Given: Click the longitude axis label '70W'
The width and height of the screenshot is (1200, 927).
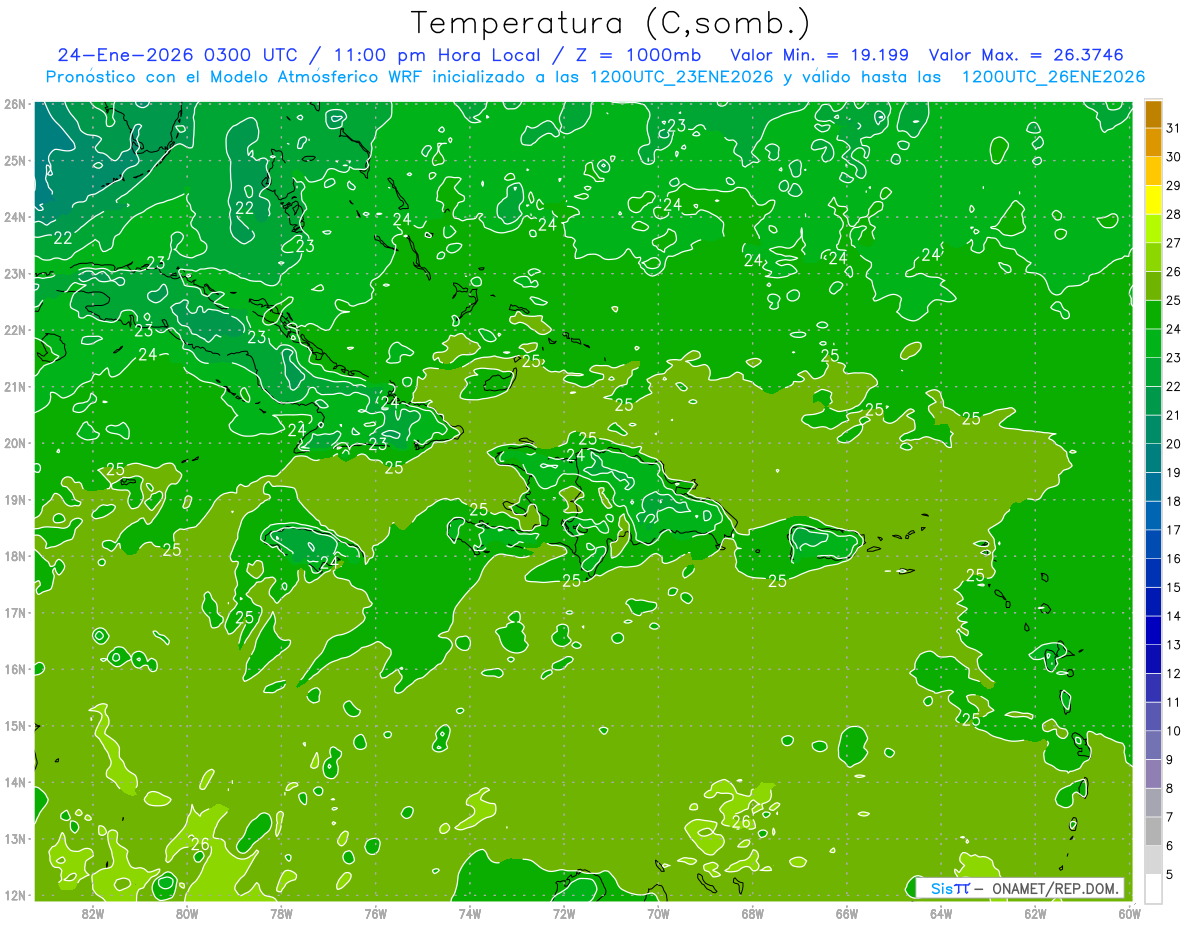Looking at the screenshot, I should tap(658, 913).
